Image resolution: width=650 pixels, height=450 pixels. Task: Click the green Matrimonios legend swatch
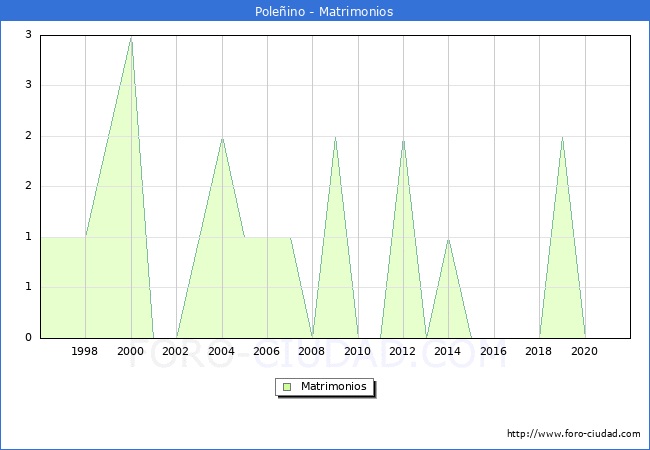(287, 387)
